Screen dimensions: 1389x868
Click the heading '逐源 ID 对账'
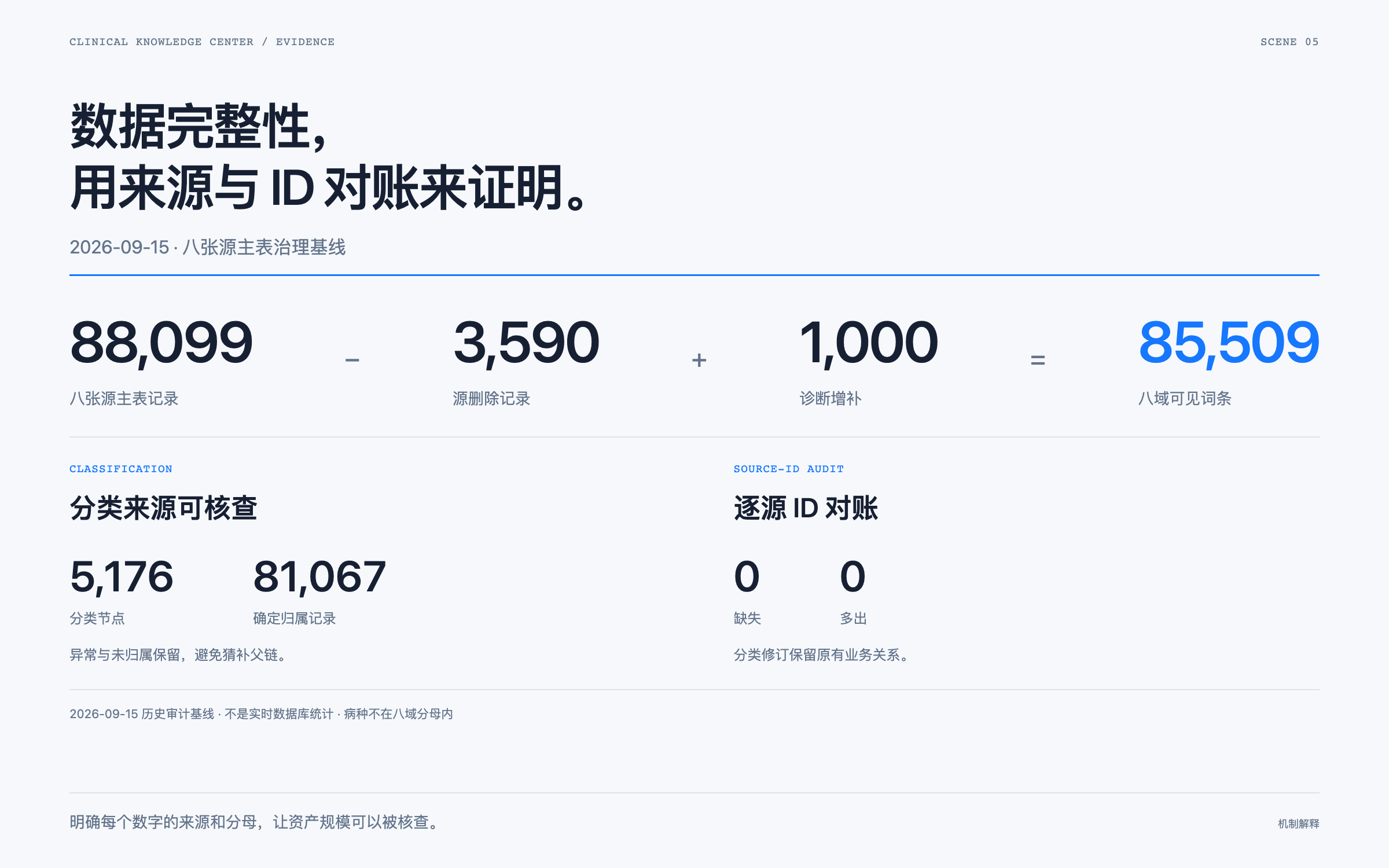point(806,508)
